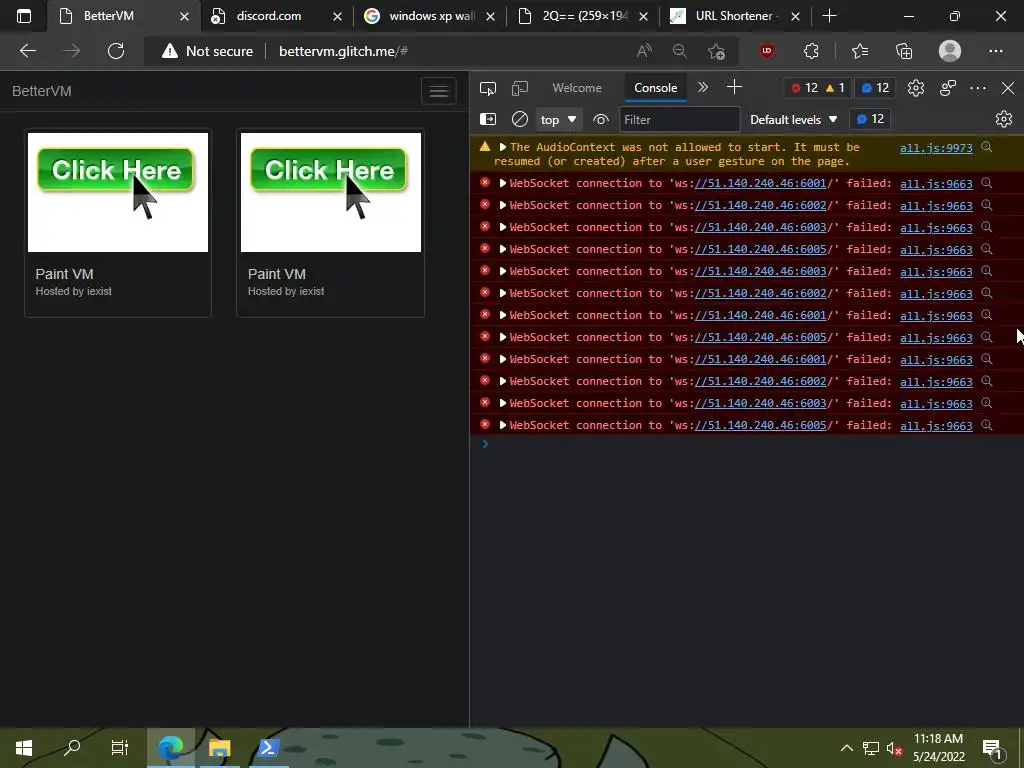Image resolution: width=1024 pixels, height=768 pixels.
Task: Open Windows taskbar search
Action: tap(72, 747)
